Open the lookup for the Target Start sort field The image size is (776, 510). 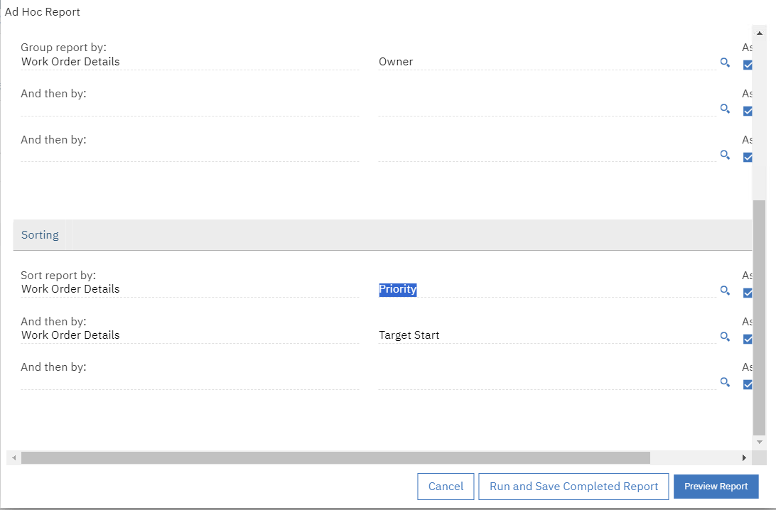tap(725, 337)
